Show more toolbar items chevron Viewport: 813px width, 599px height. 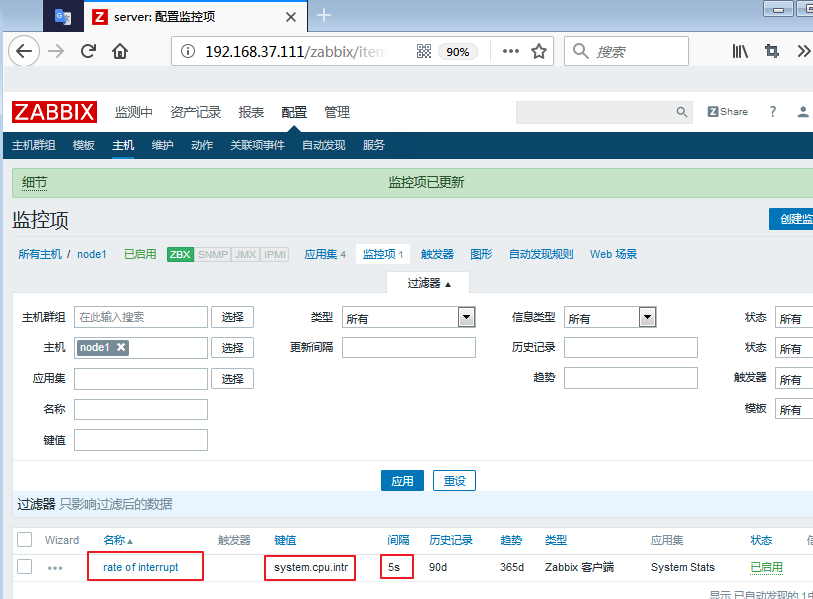coord(803,51)
